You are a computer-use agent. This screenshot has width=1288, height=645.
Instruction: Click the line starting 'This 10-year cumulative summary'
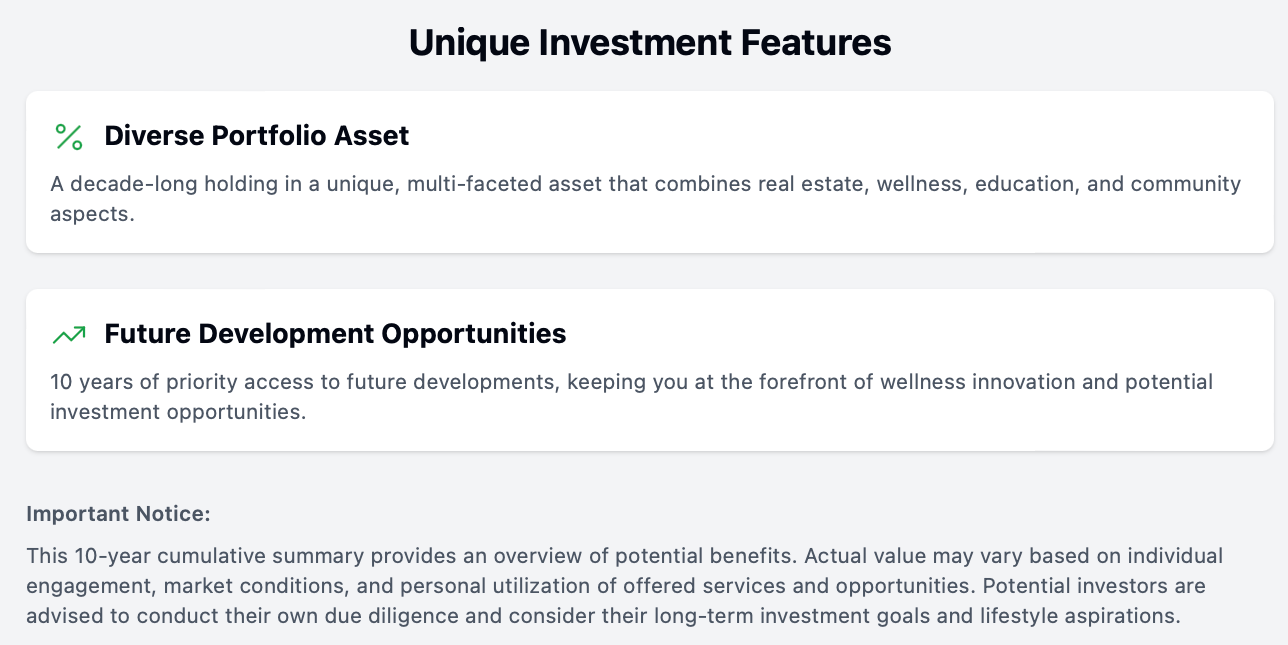(x=625, y=555)
